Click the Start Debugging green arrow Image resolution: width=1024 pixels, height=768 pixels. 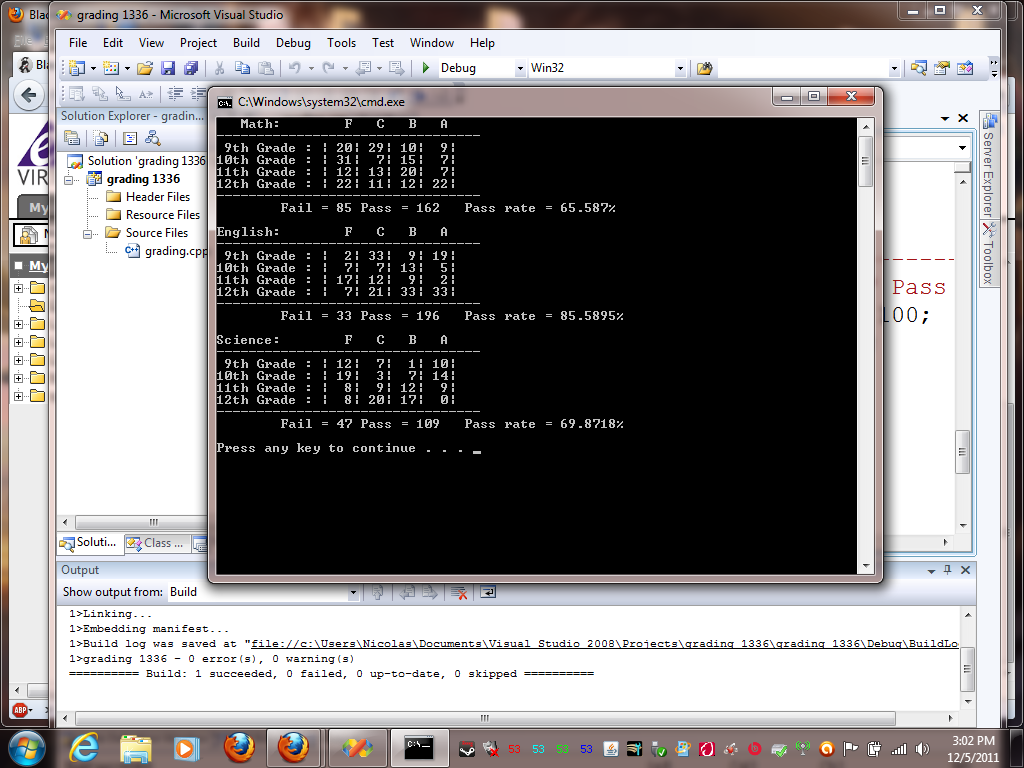(x=426, y=68)
